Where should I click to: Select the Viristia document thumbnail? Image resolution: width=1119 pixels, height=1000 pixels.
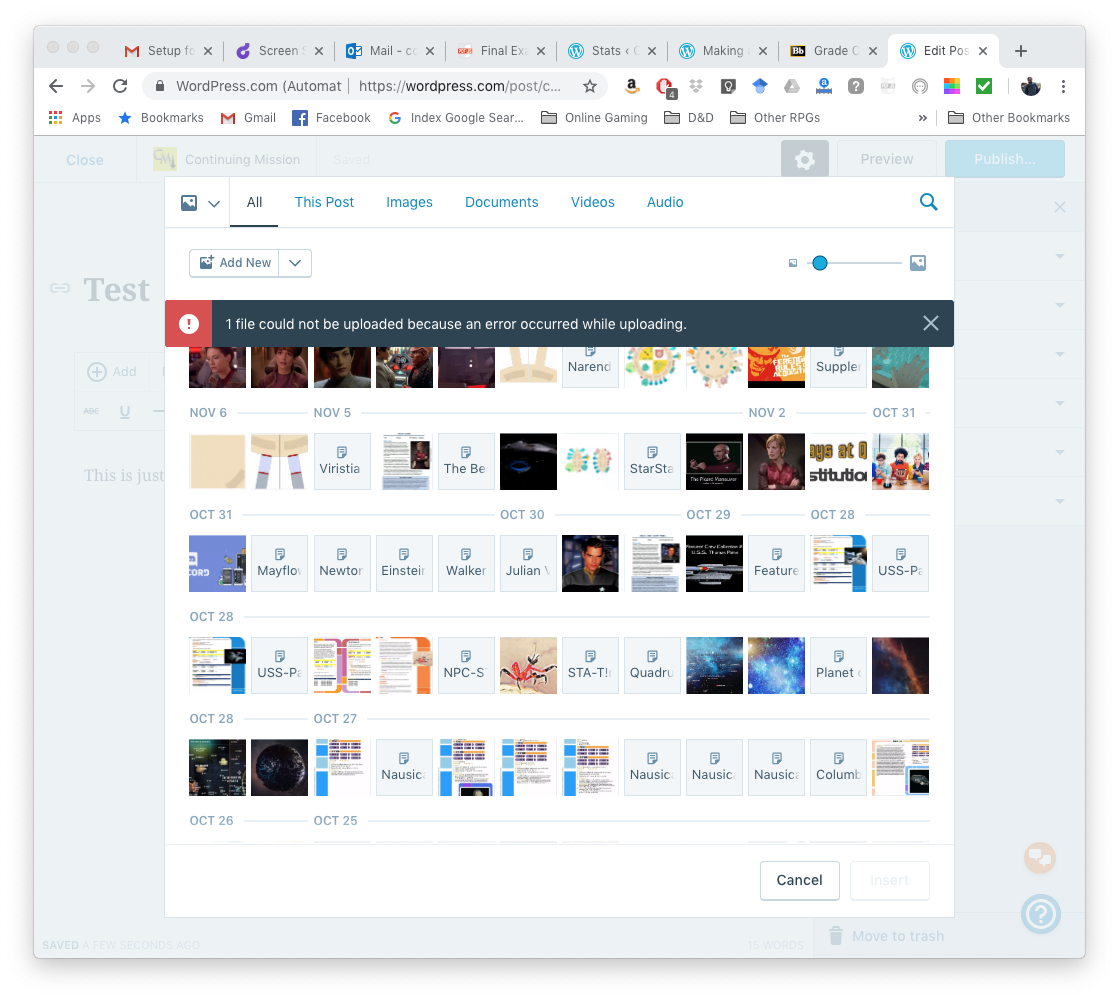(342, 461)
